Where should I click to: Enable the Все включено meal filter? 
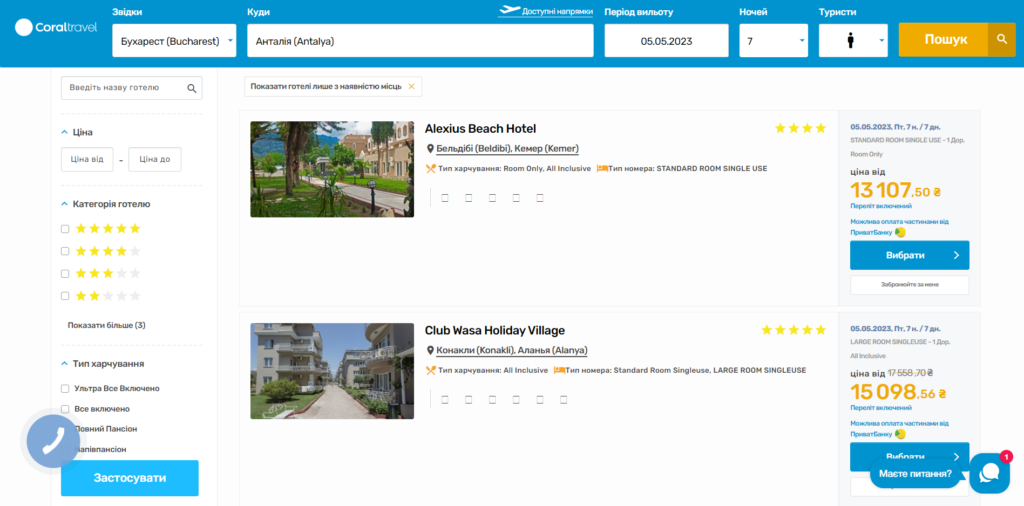(x=65, y=409)
